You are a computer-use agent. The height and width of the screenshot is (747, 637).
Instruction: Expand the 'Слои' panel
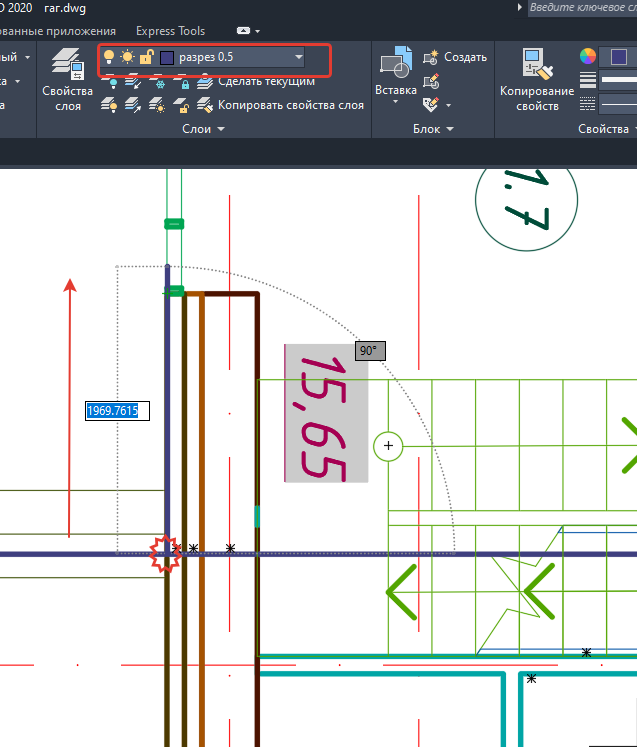pyautogui.click(x=203, y=129)
